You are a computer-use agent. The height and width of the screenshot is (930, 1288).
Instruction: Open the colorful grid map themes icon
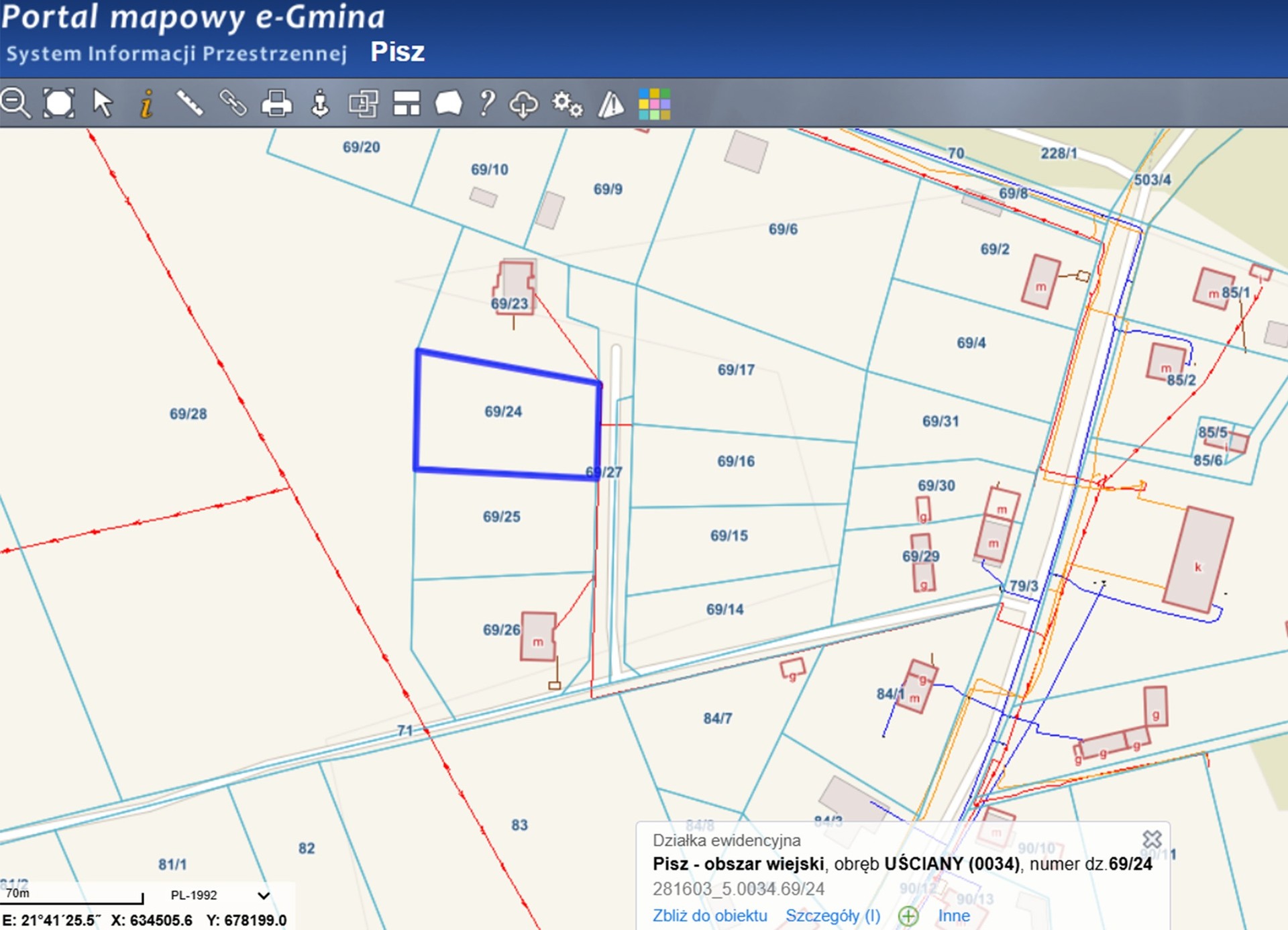[654, 104]
